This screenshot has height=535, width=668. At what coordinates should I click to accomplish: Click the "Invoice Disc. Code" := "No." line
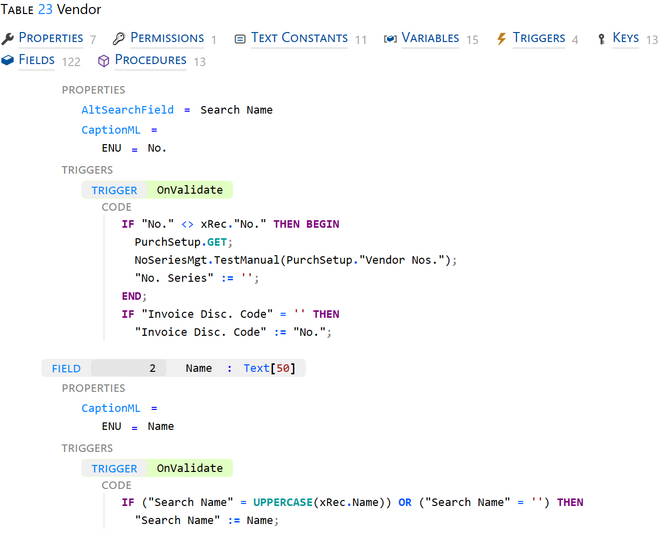(233, 332)
